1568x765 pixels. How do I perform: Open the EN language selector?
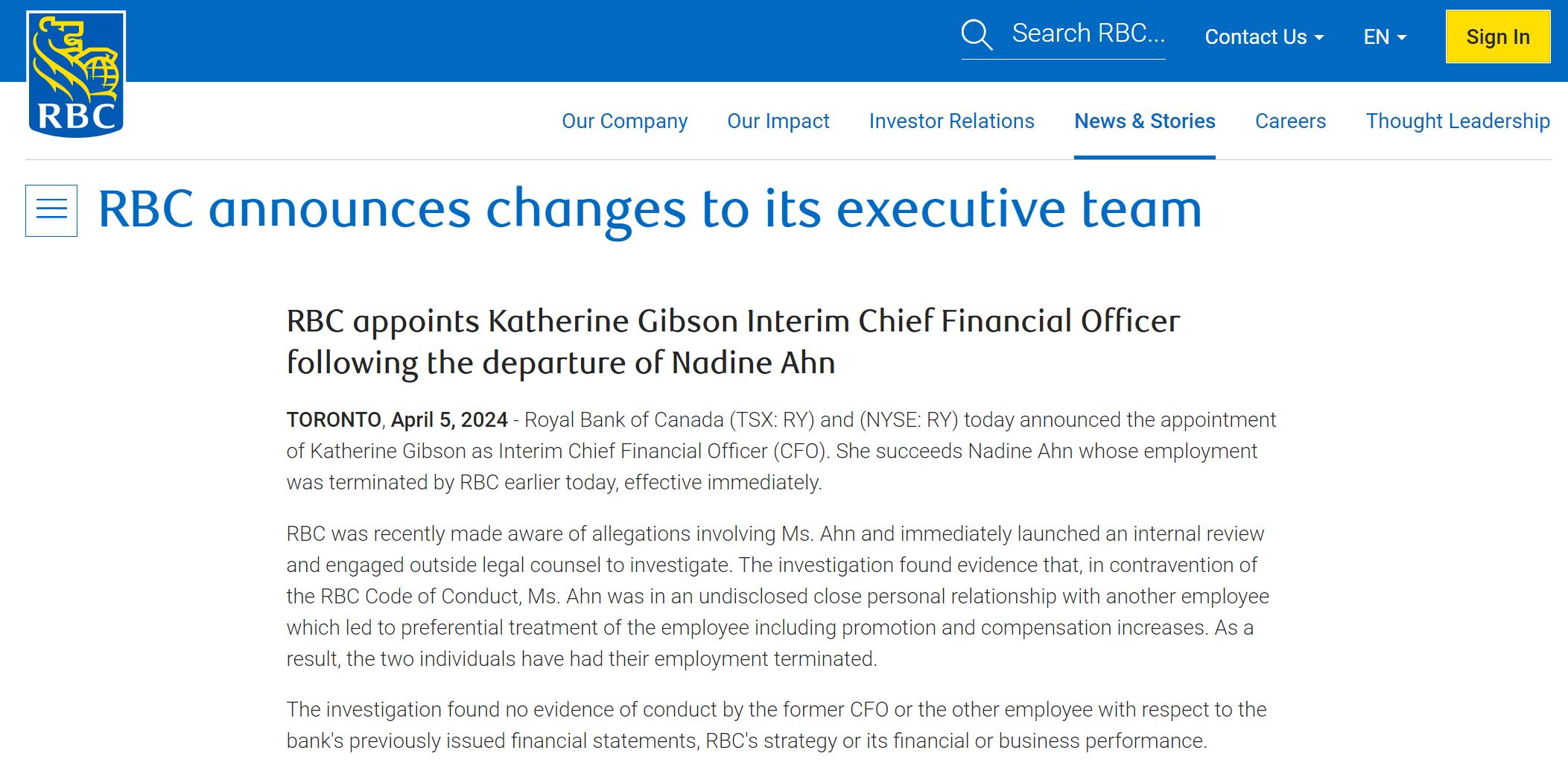coord(1384,37)
